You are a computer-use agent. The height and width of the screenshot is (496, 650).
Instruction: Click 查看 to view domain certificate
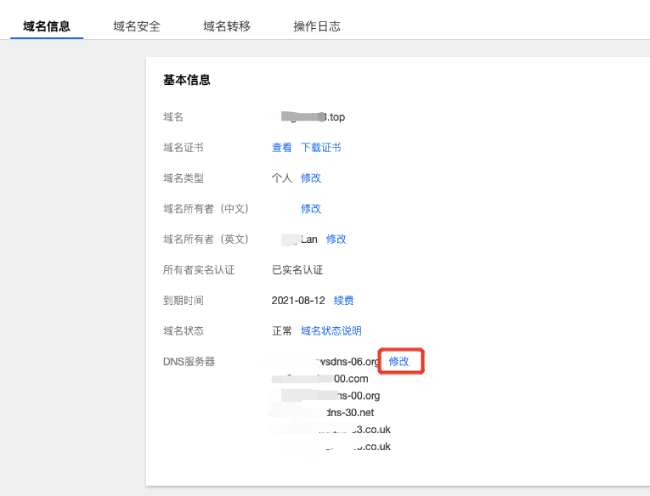pos(282,147)
